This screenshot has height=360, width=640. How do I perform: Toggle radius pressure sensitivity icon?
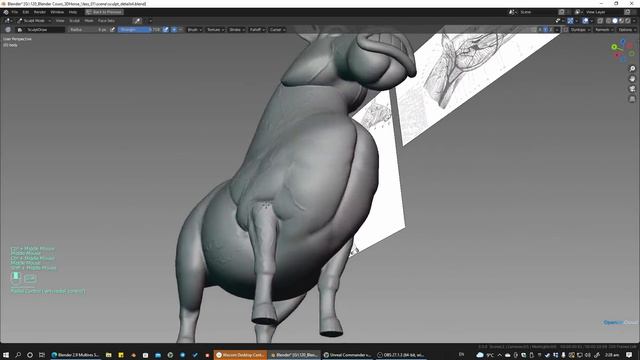(113, 30)
